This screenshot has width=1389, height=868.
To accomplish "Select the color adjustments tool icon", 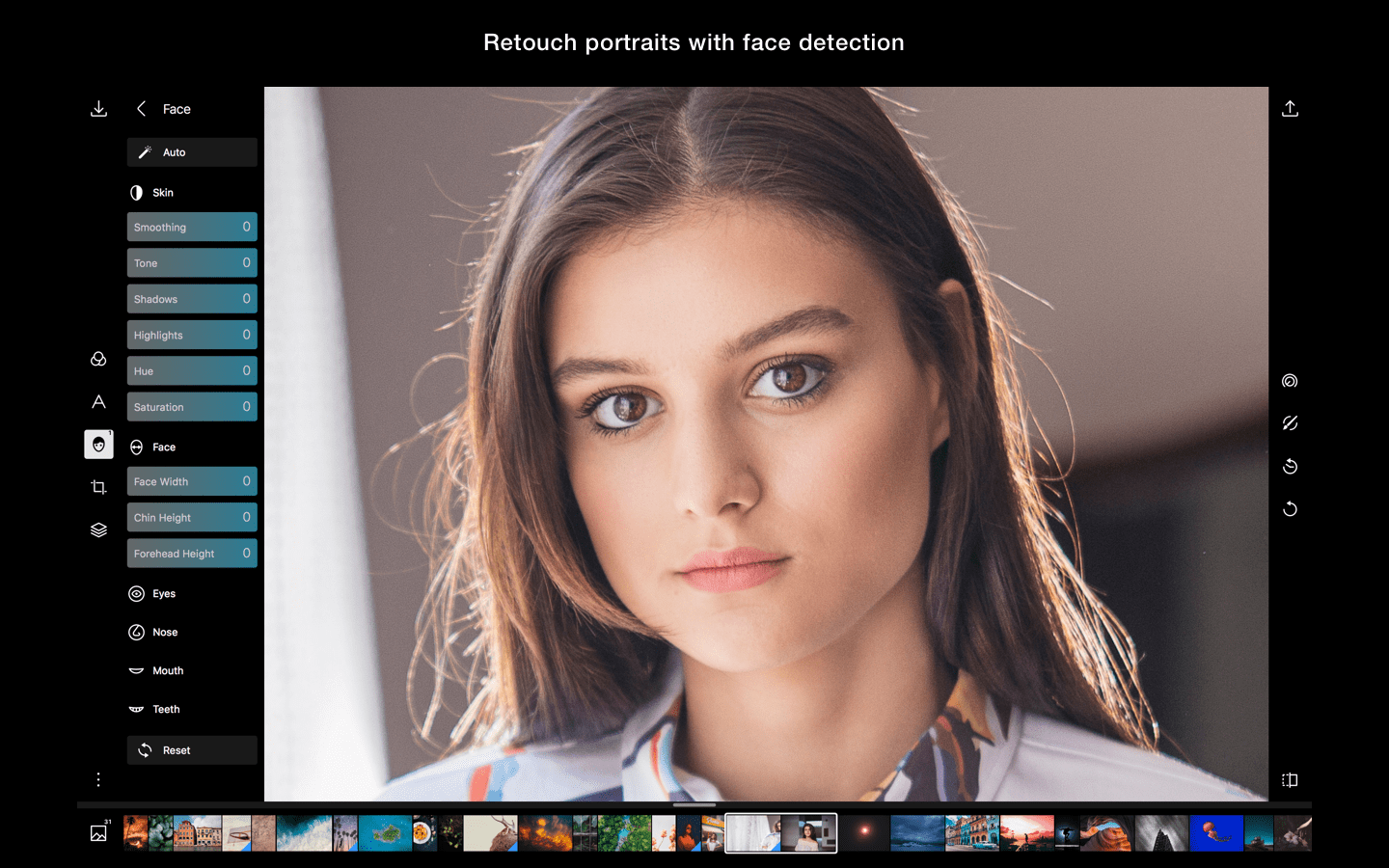I will (x=98, y=359).
